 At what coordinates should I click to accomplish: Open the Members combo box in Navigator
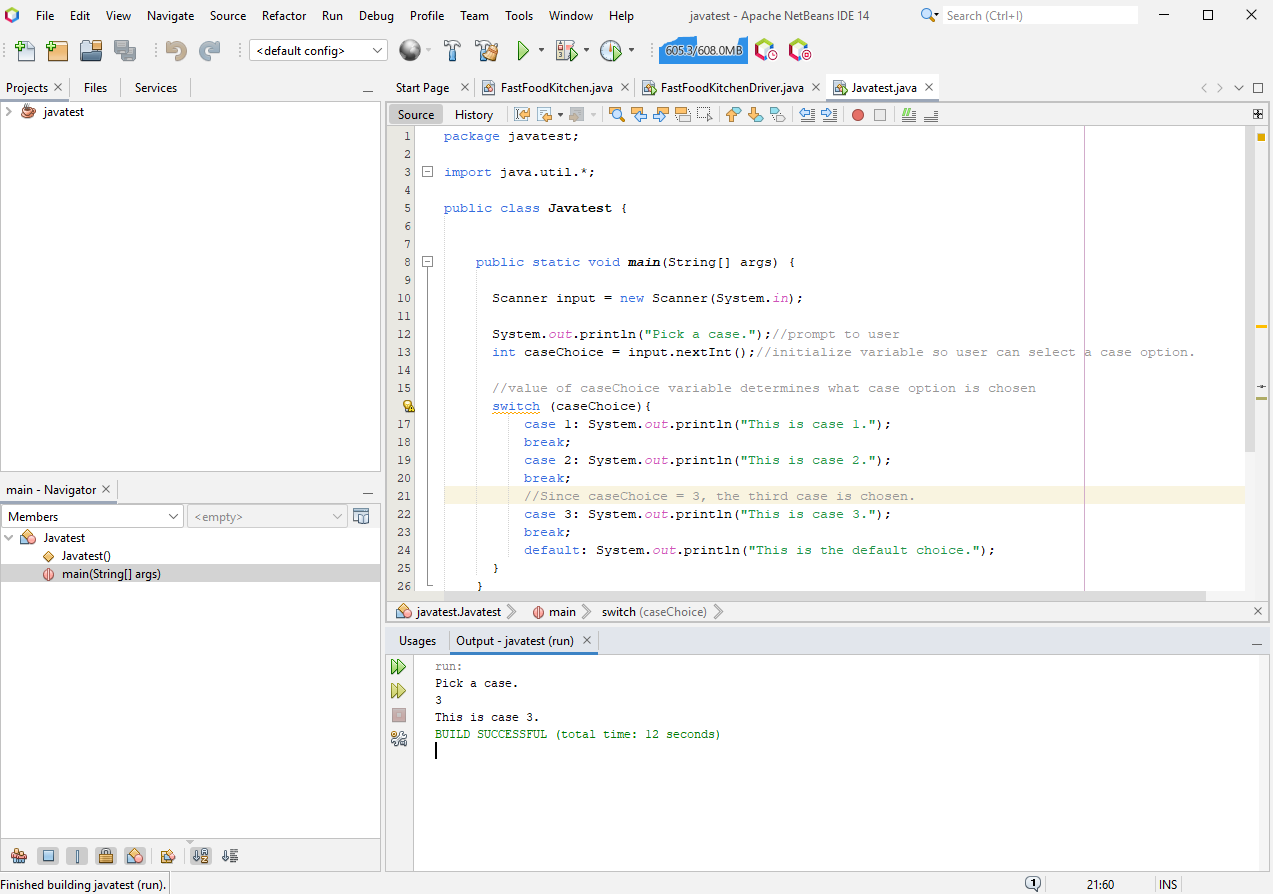(x=92, y=516)
